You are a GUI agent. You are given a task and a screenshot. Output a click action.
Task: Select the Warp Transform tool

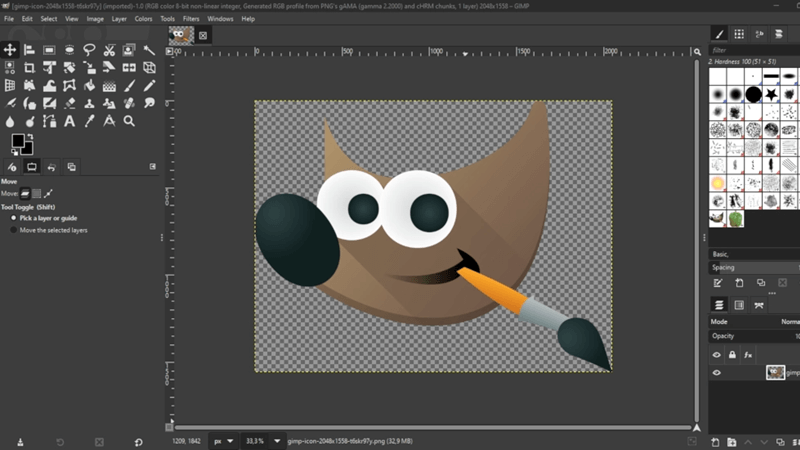49,85
